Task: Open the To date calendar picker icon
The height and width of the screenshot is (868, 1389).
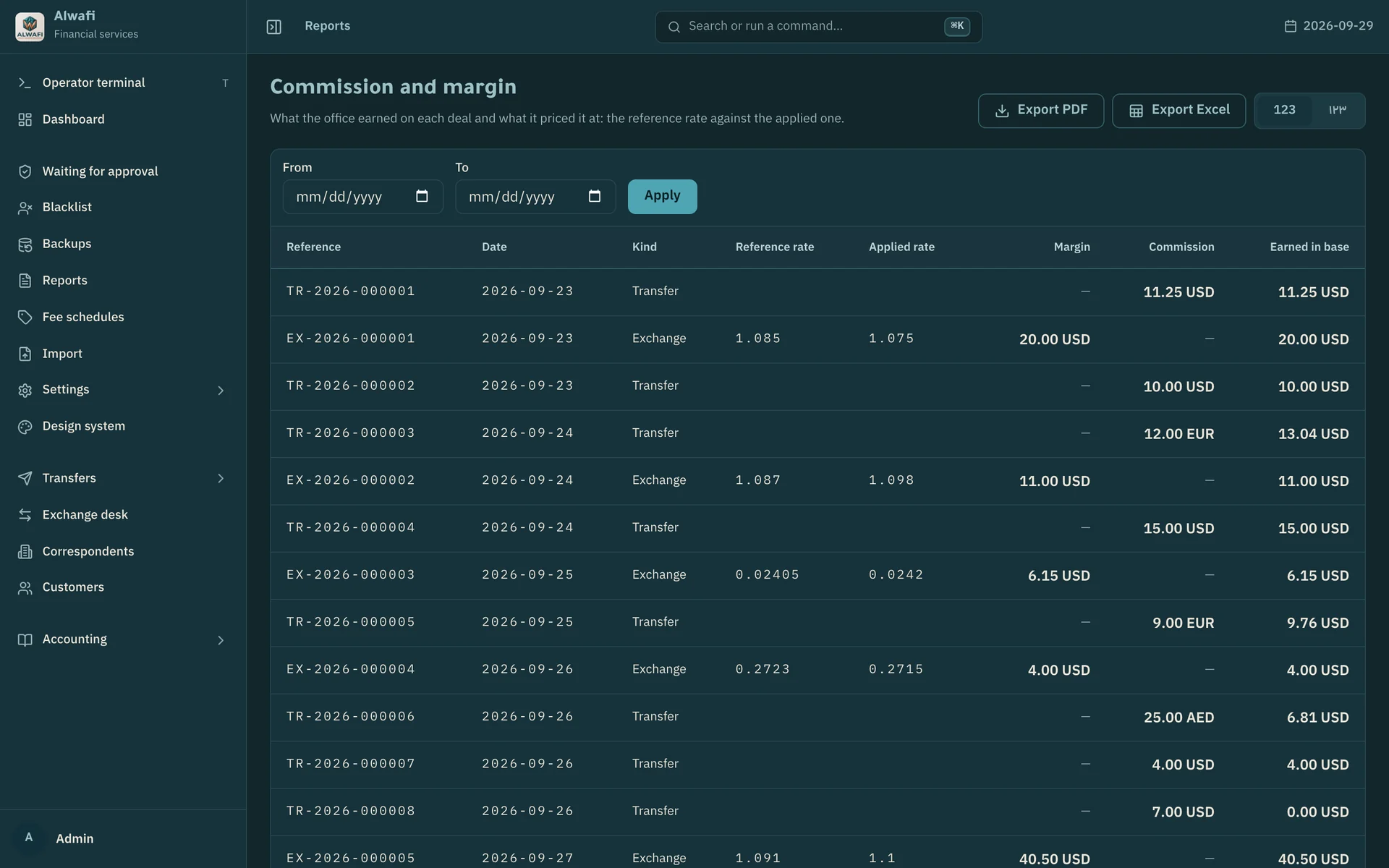Action: (595, 196)
